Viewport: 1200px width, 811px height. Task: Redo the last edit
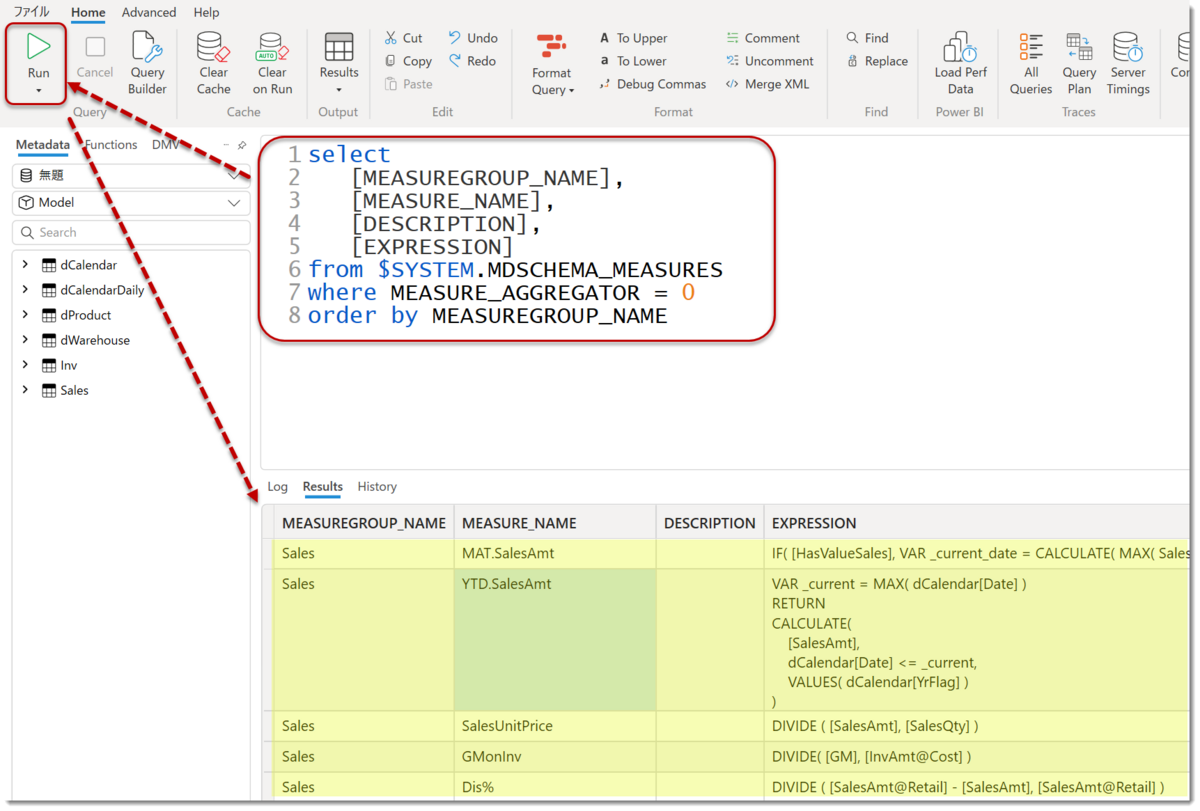(473, 61)
